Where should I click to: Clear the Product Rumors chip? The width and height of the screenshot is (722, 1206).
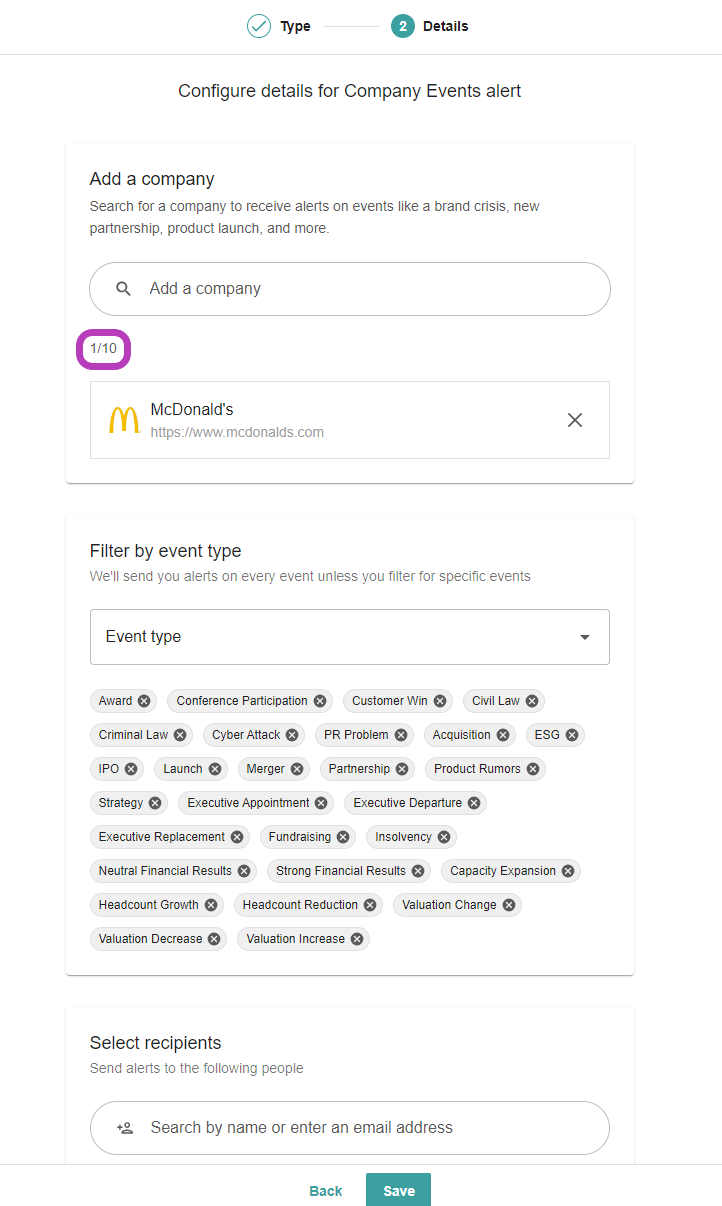533,769
